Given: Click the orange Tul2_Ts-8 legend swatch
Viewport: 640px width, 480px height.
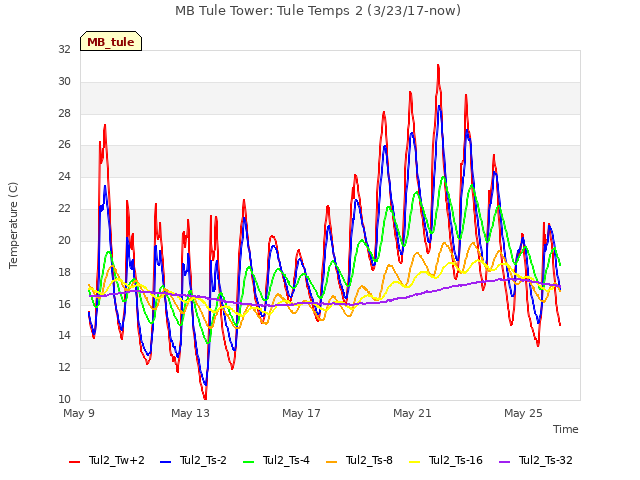Looking at the screenshot, I should click(332, 462).
